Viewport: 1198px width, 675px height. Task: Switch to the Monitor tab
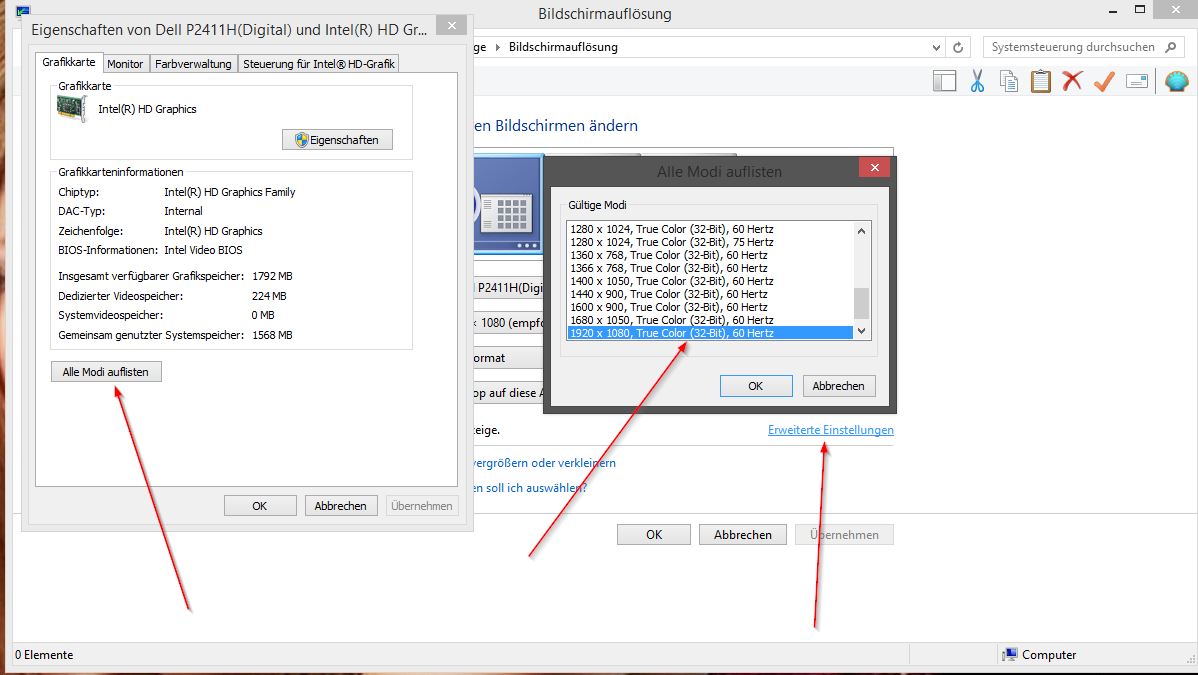click(x=125, y=64)
